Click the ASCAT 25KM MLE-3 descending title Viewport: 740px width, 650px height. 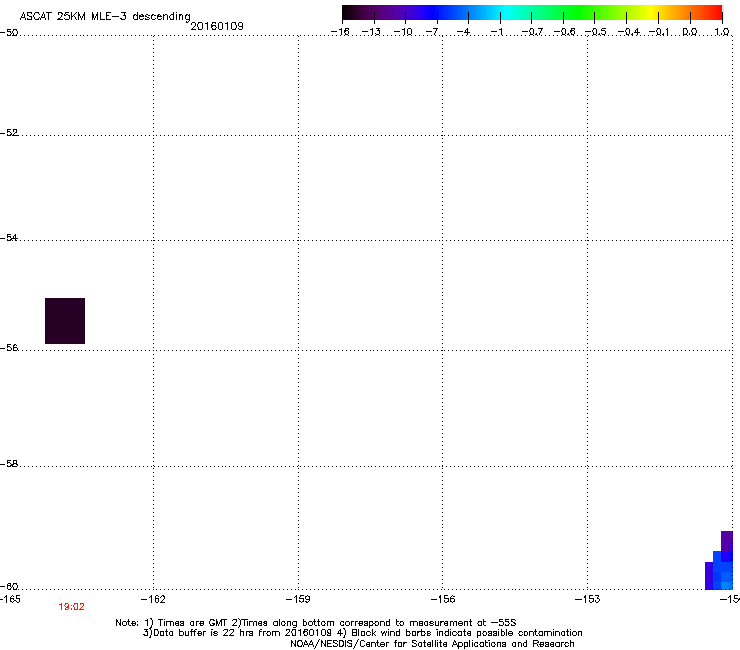click(x=105, y=16)
